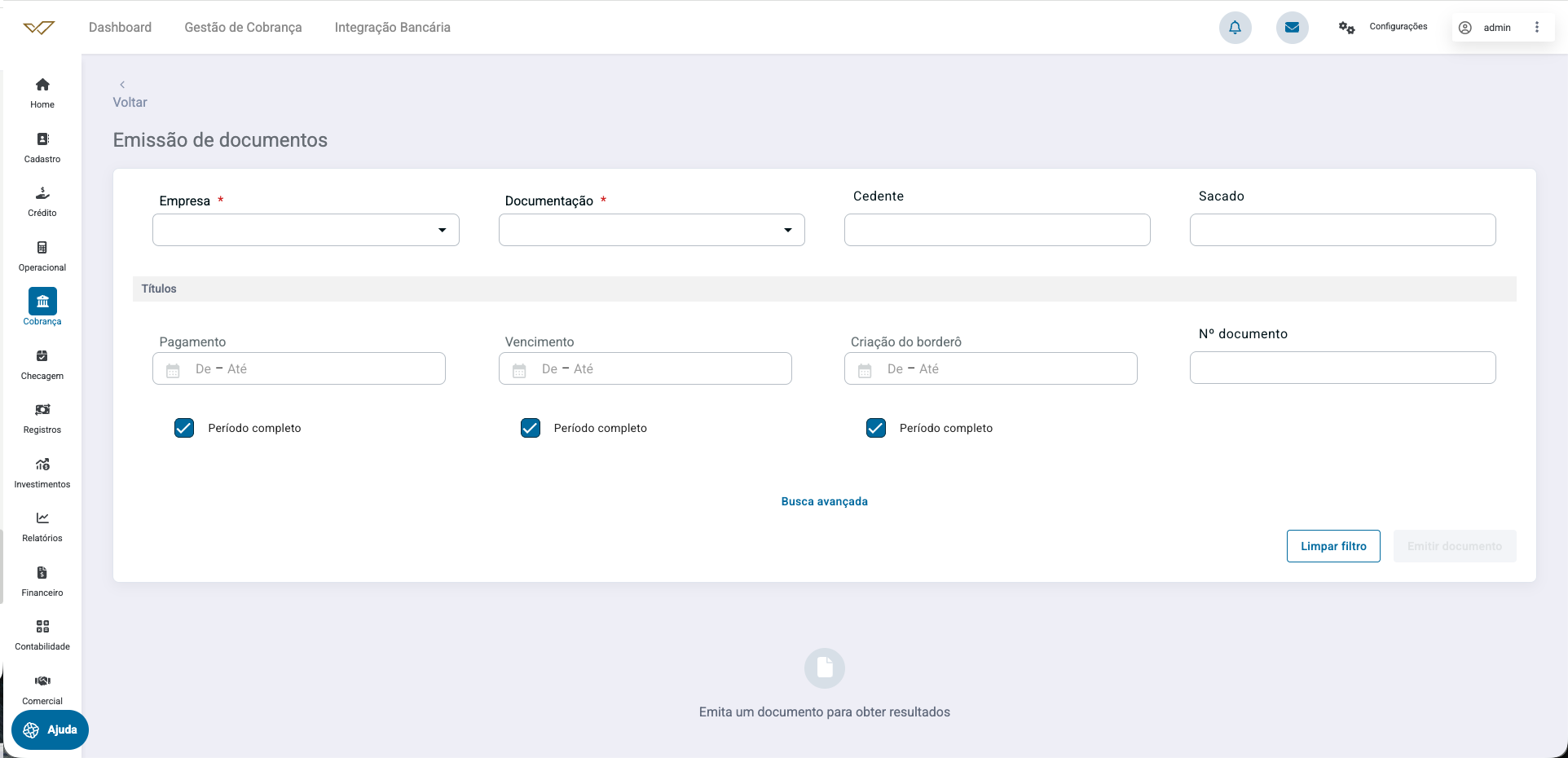Open the Operacional sidebar icon
Image resolution: width=1568 pixels, height=758 pixels.
point(42,248)
